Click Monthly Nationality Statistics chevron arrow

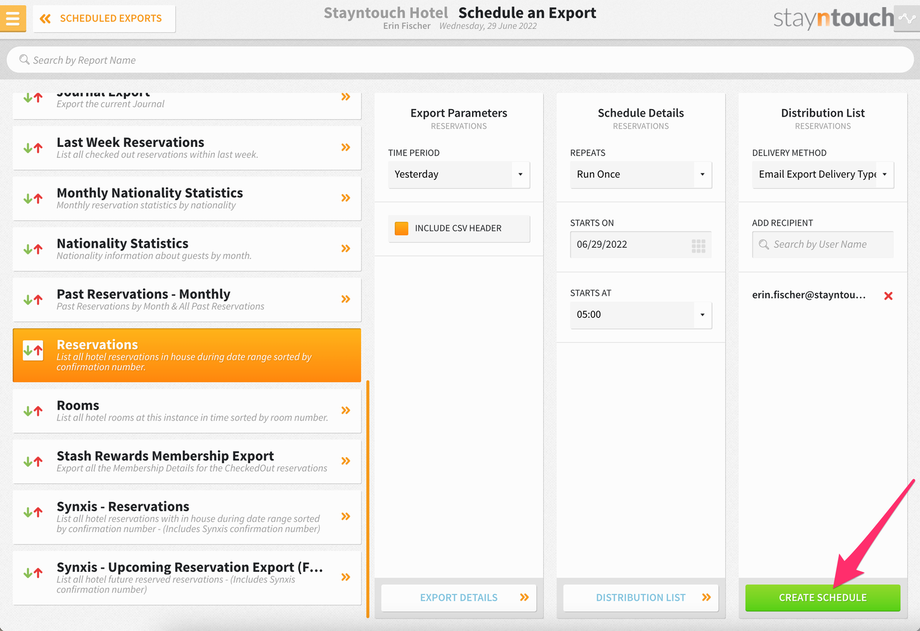coord(346,198)
